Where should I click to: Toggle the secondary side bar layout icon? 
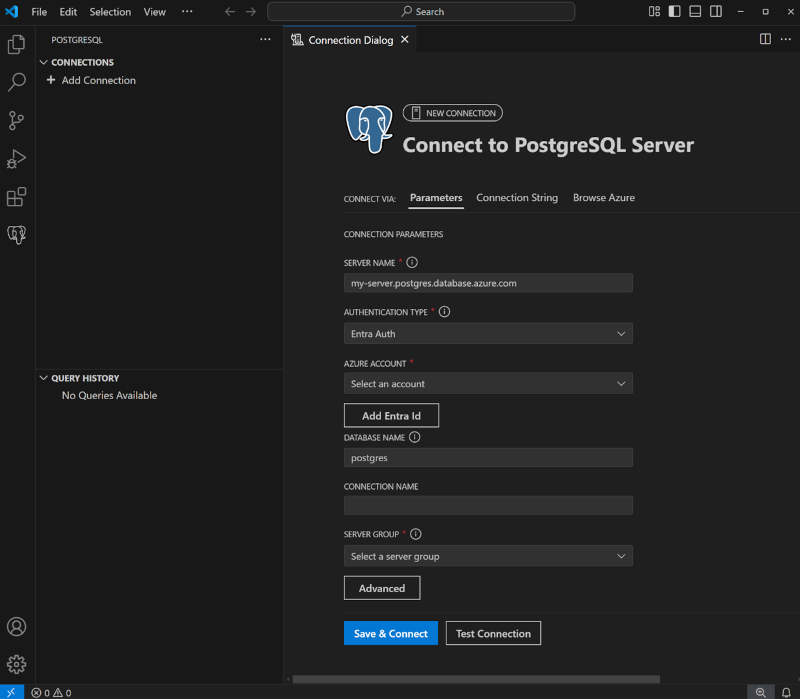click(x=716, y=12)
